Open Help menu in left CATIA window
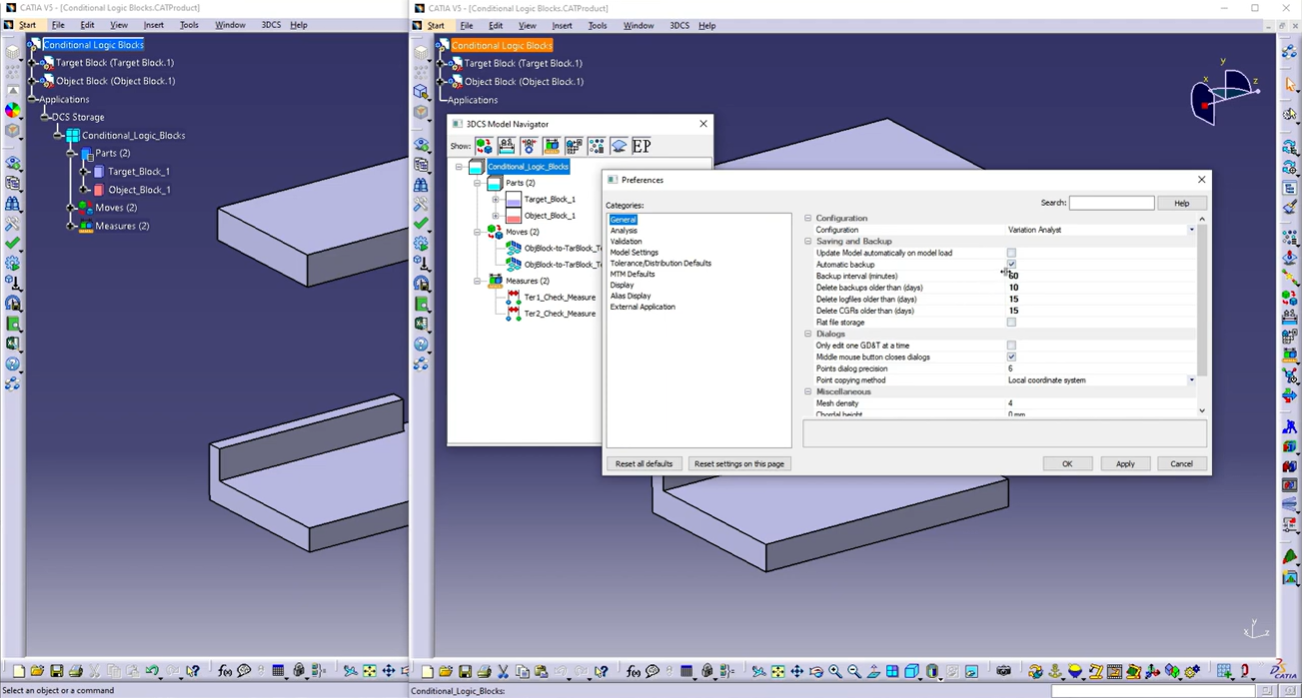Image resolution: width=1302 pixels, height=698 pixels. (x=298, y=25)
